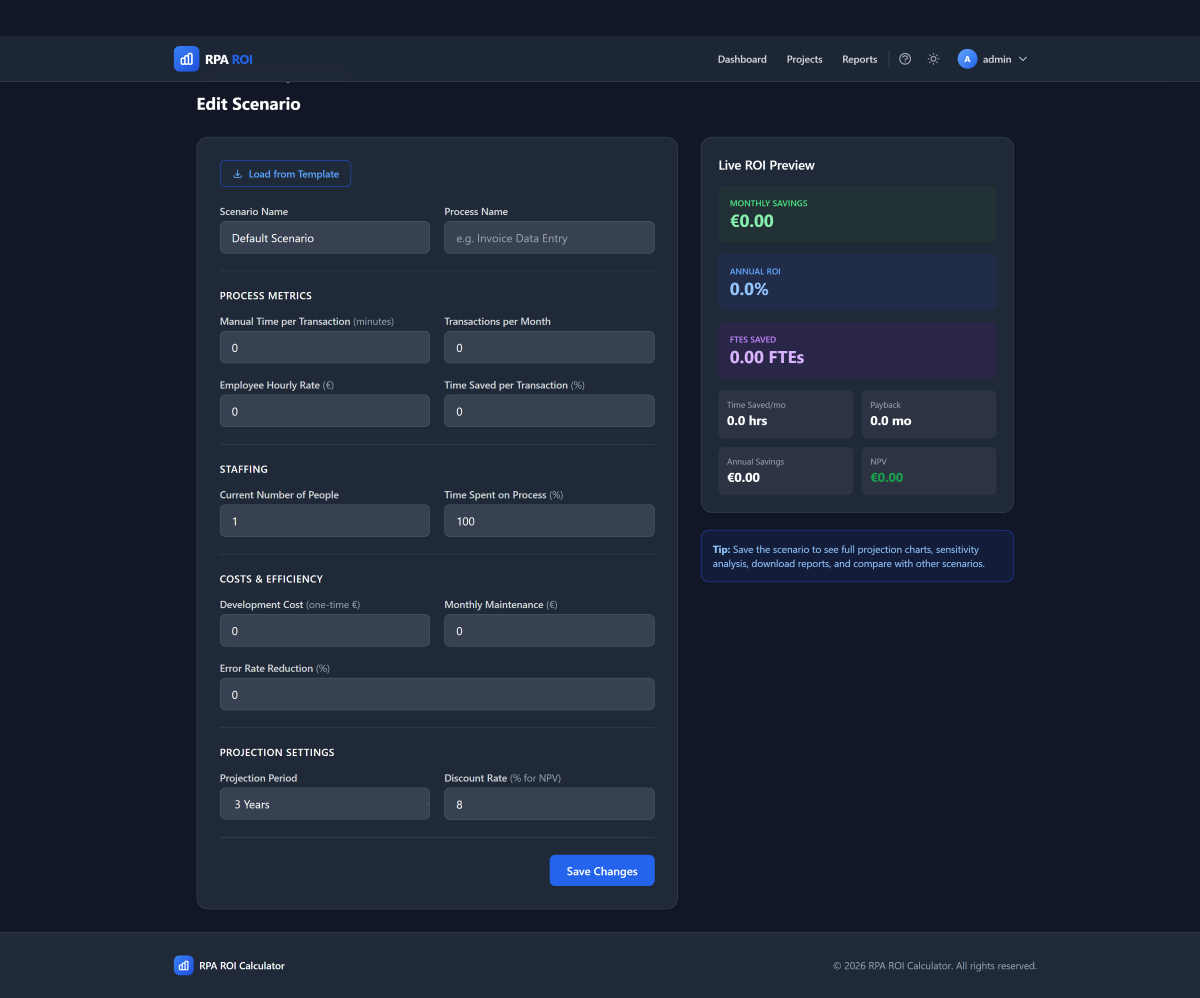Focus the Development Cost input

[324, 630]
